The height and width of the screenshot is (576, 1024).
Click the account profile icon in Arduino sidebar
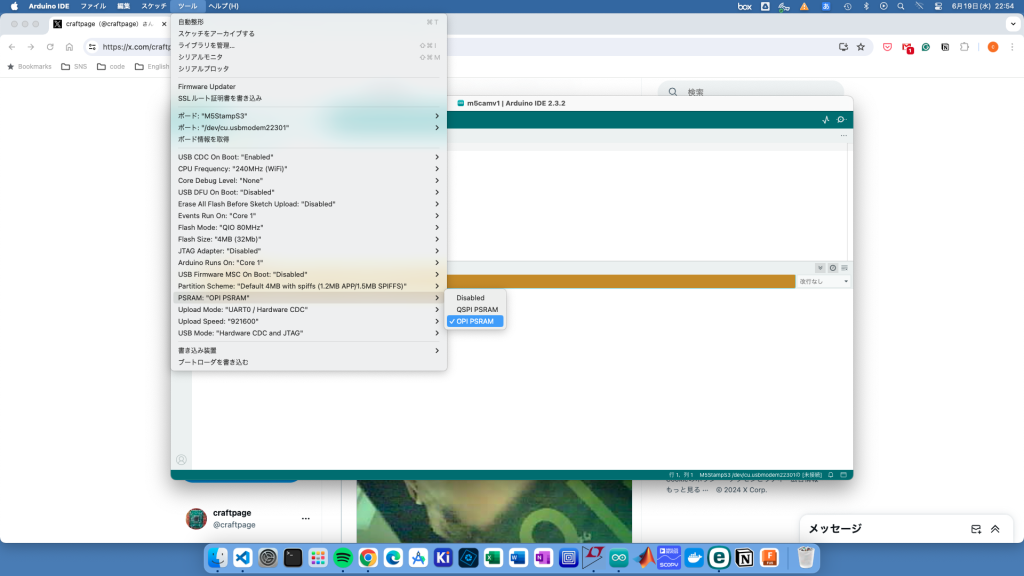coord(182,460)
